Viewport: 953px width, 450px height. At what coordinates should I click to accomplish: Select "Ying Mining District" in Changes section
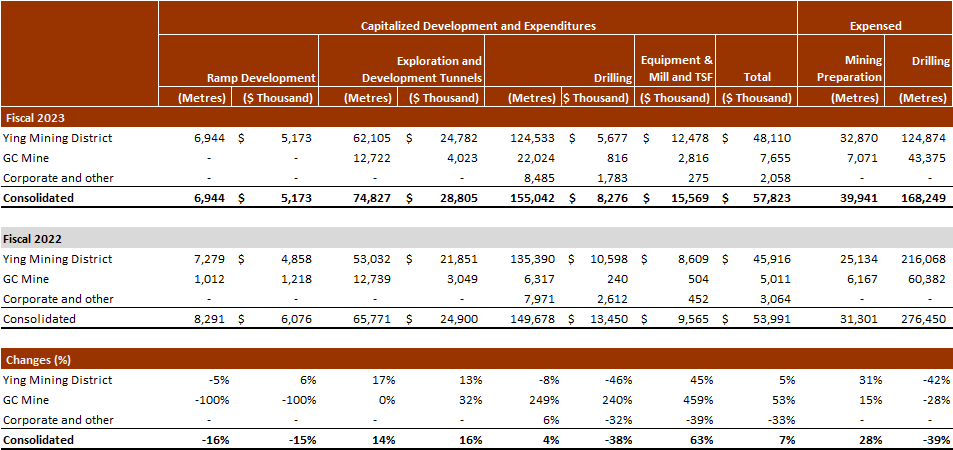coord(58,380)
